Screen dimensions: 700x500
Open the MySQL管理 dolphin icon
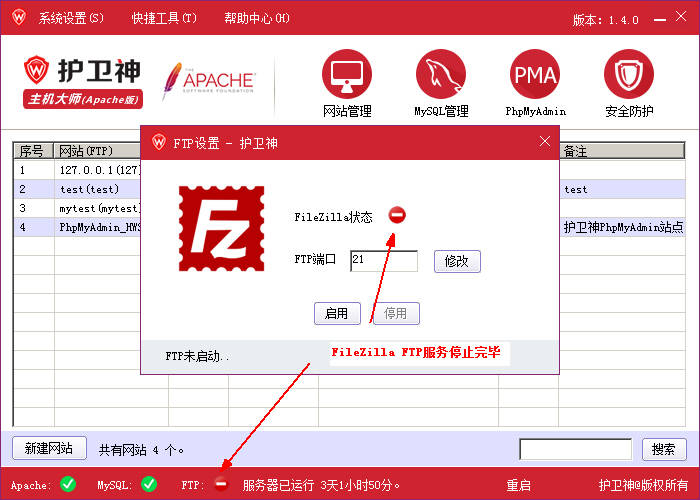click(x=441, y=74)
